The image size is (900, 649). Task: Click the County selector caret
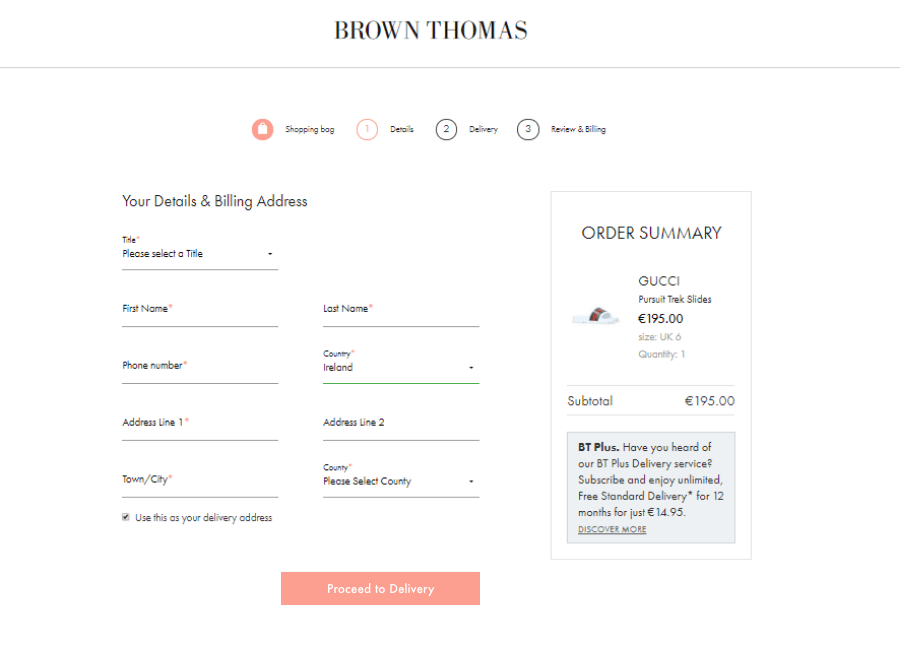[x=470, y=481]
